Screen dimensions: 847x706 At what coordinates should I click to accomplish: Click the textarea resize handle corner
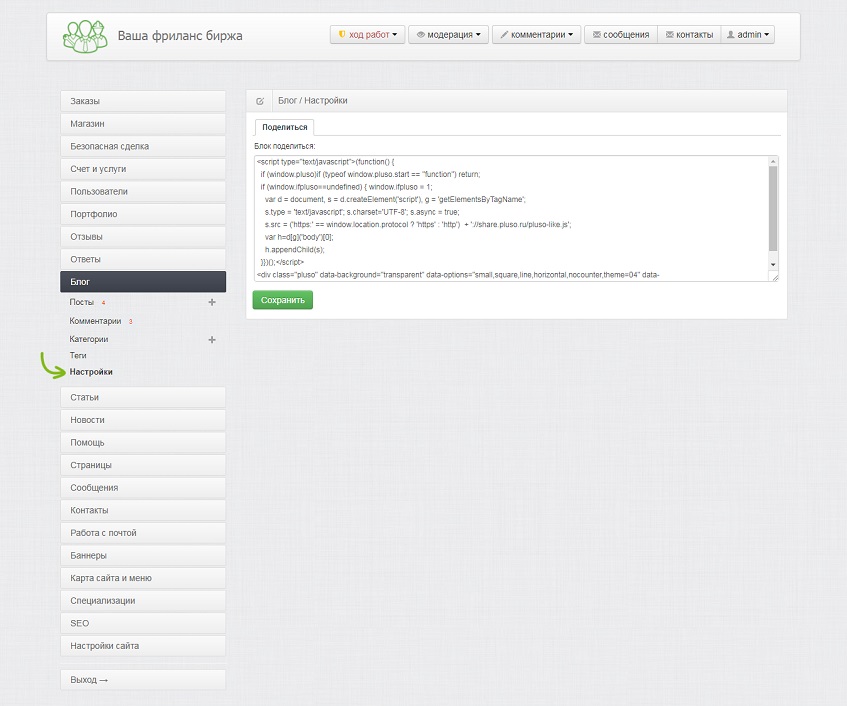pos(775,278)
